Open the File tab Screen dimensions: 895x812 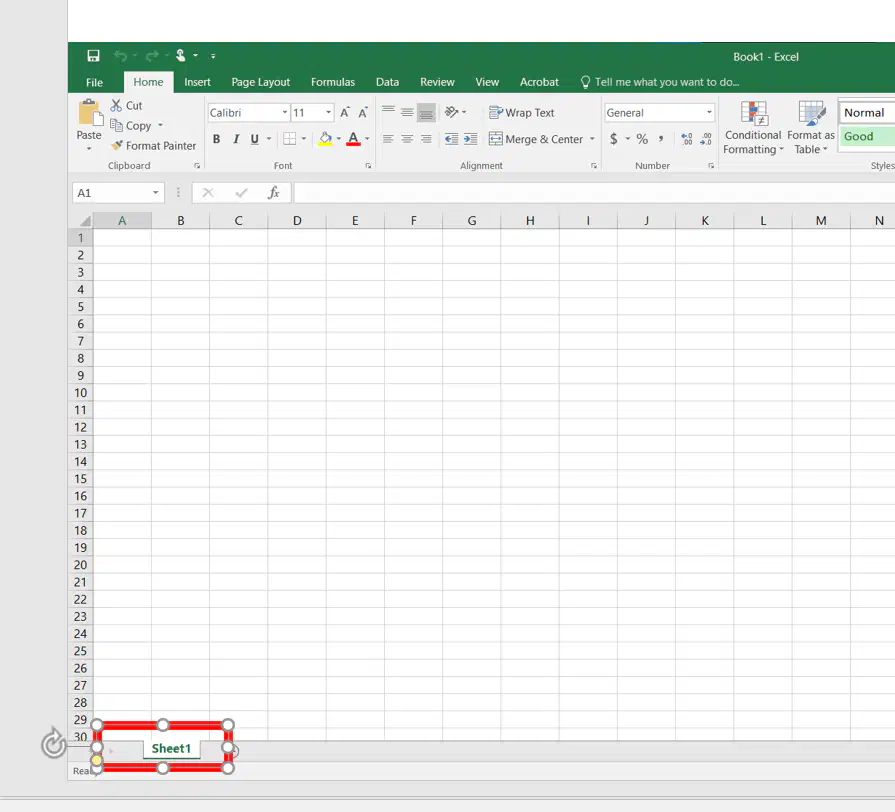click(94, 82)
